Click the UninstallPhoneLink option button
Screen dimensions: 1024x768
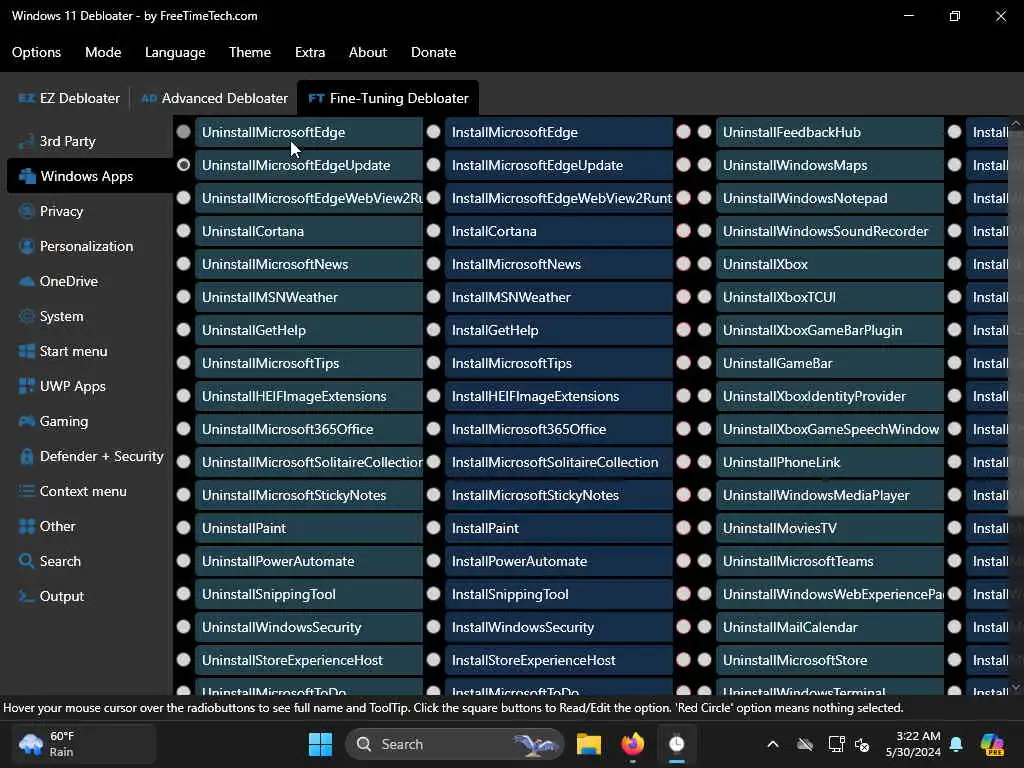[x=830, y=462]
